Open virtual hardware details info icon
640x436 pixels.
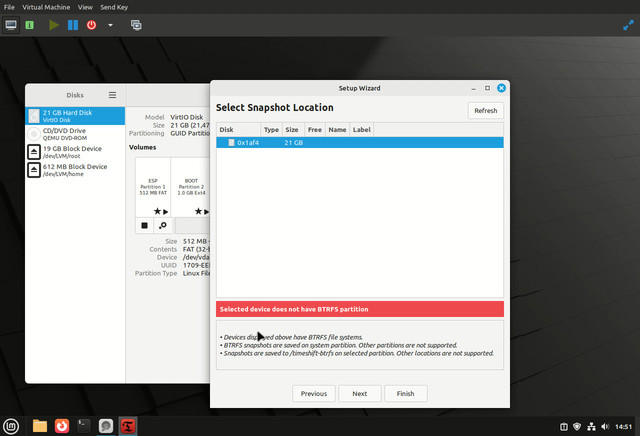pyautogui.click(x=29, y=25)
